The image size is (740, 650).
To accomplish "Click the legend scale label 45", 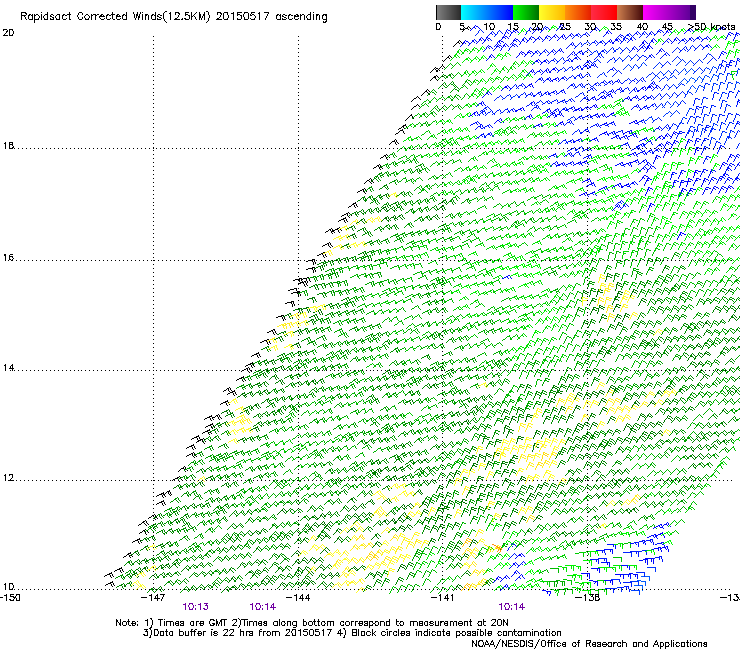I will coord(667,27).
